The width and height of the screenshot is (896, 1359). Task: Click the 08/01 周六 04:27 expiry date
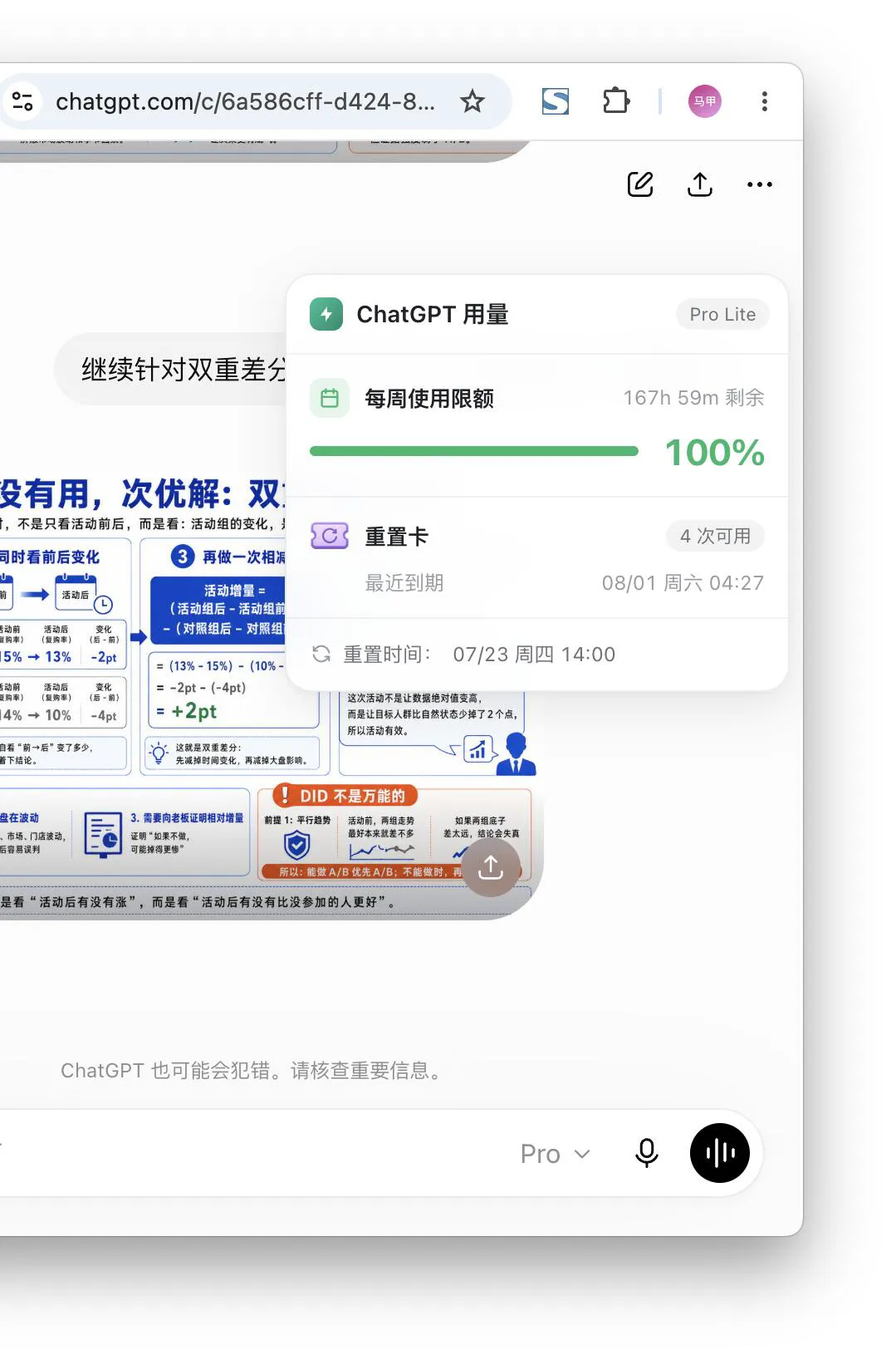(683, 583)
